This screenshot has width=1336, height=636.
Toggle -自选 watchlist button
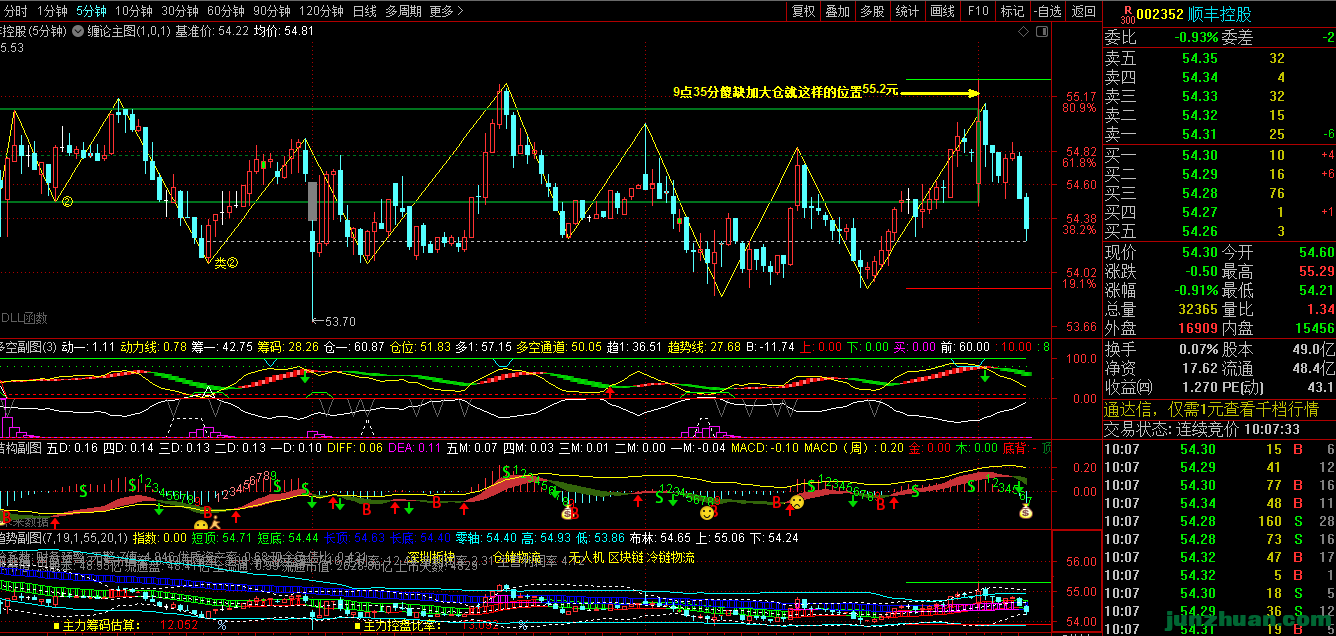[1047, 11]
